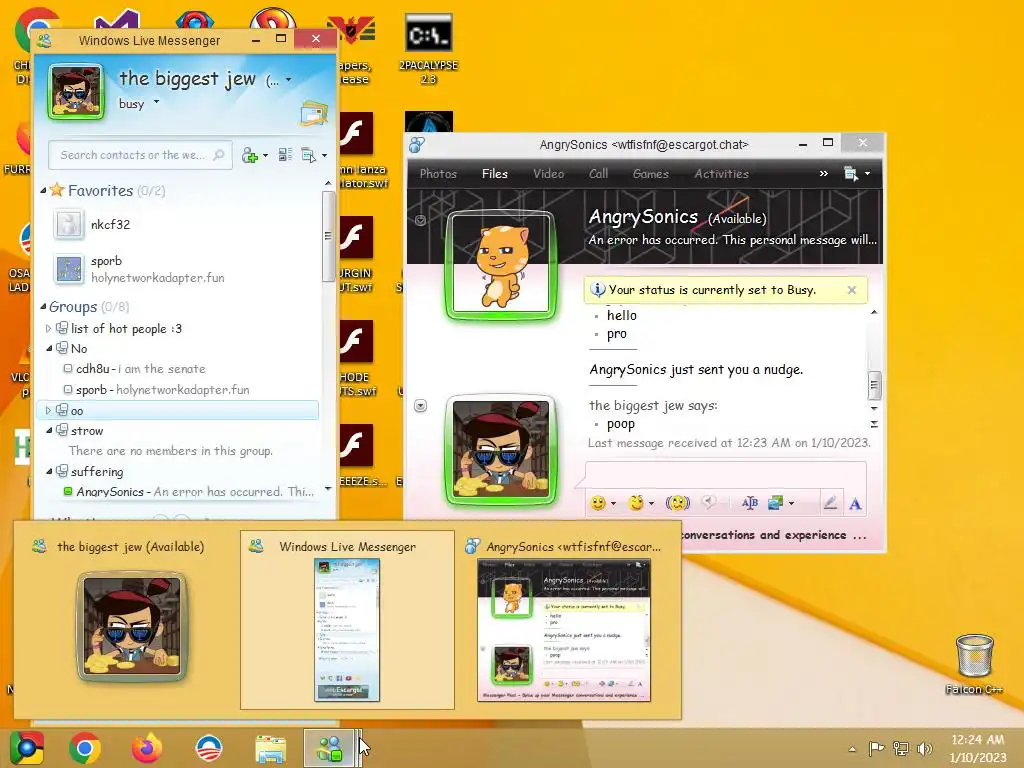The height and width of the screenshot is (768, 1024).
Task: Collapse the suffering group
Action: coord(49,472)
